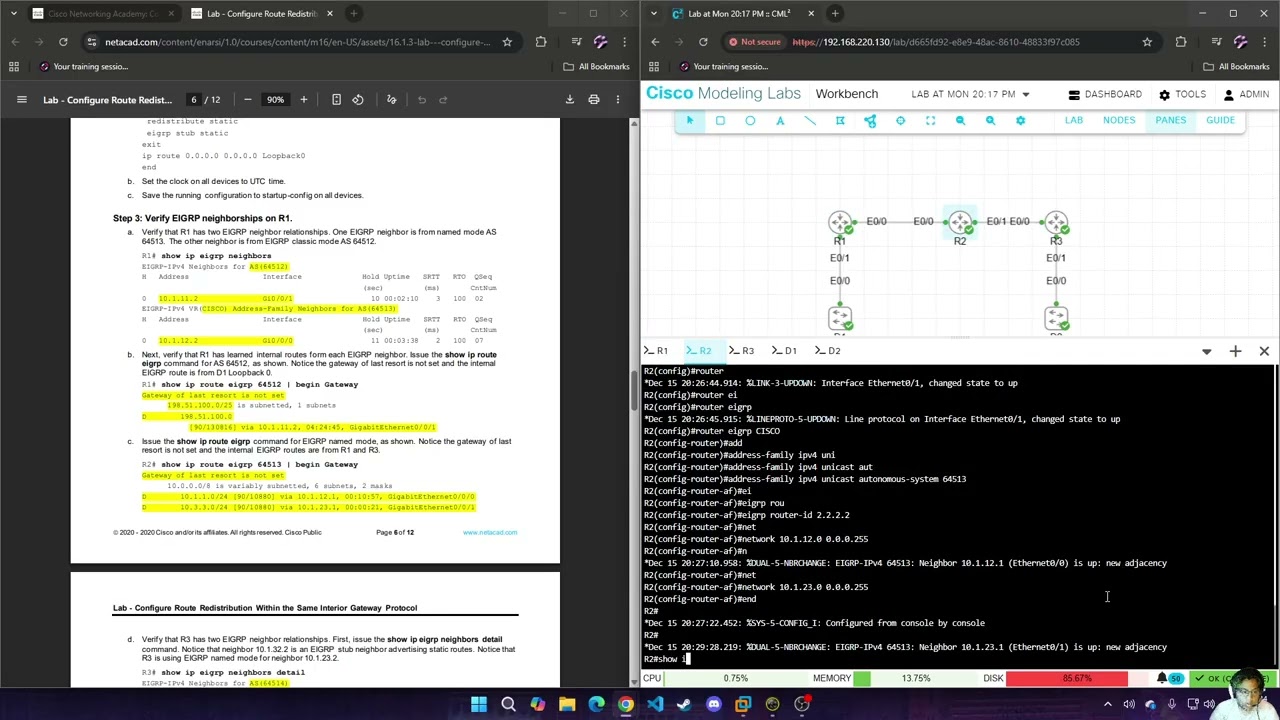Click the PDF vertical scrollbar thumb
Screen dimensions: 1280x720
pyautogui.click(x=634, y=391)
